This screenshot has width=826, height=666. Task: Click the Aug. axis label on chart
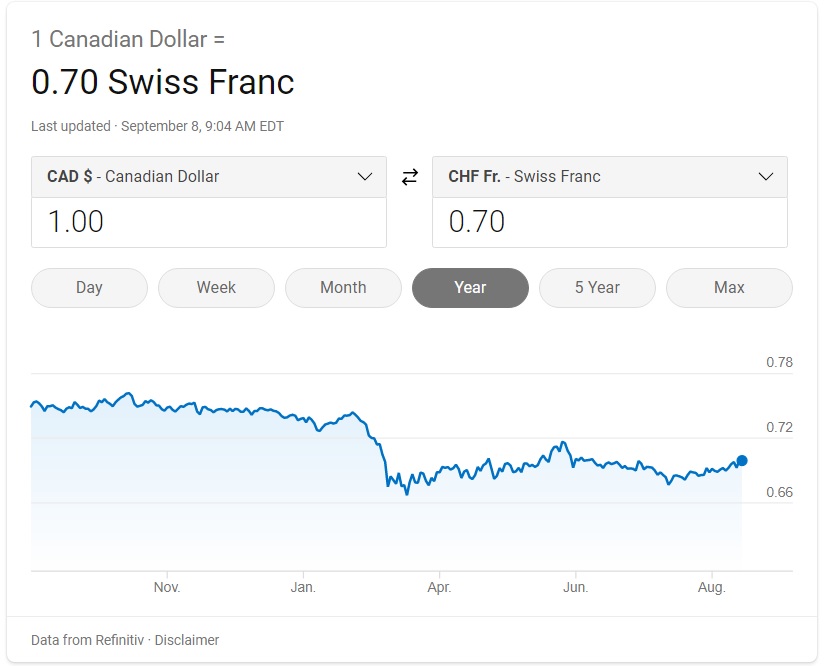pos(712,587)
